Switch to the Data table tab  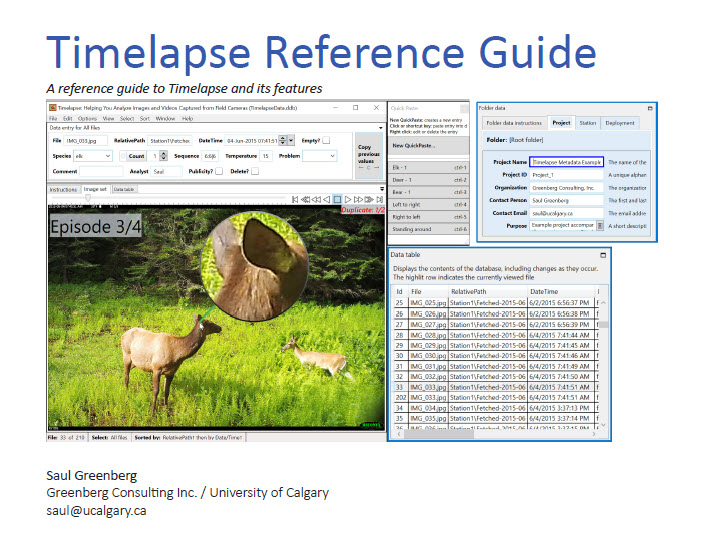point(124,189)
